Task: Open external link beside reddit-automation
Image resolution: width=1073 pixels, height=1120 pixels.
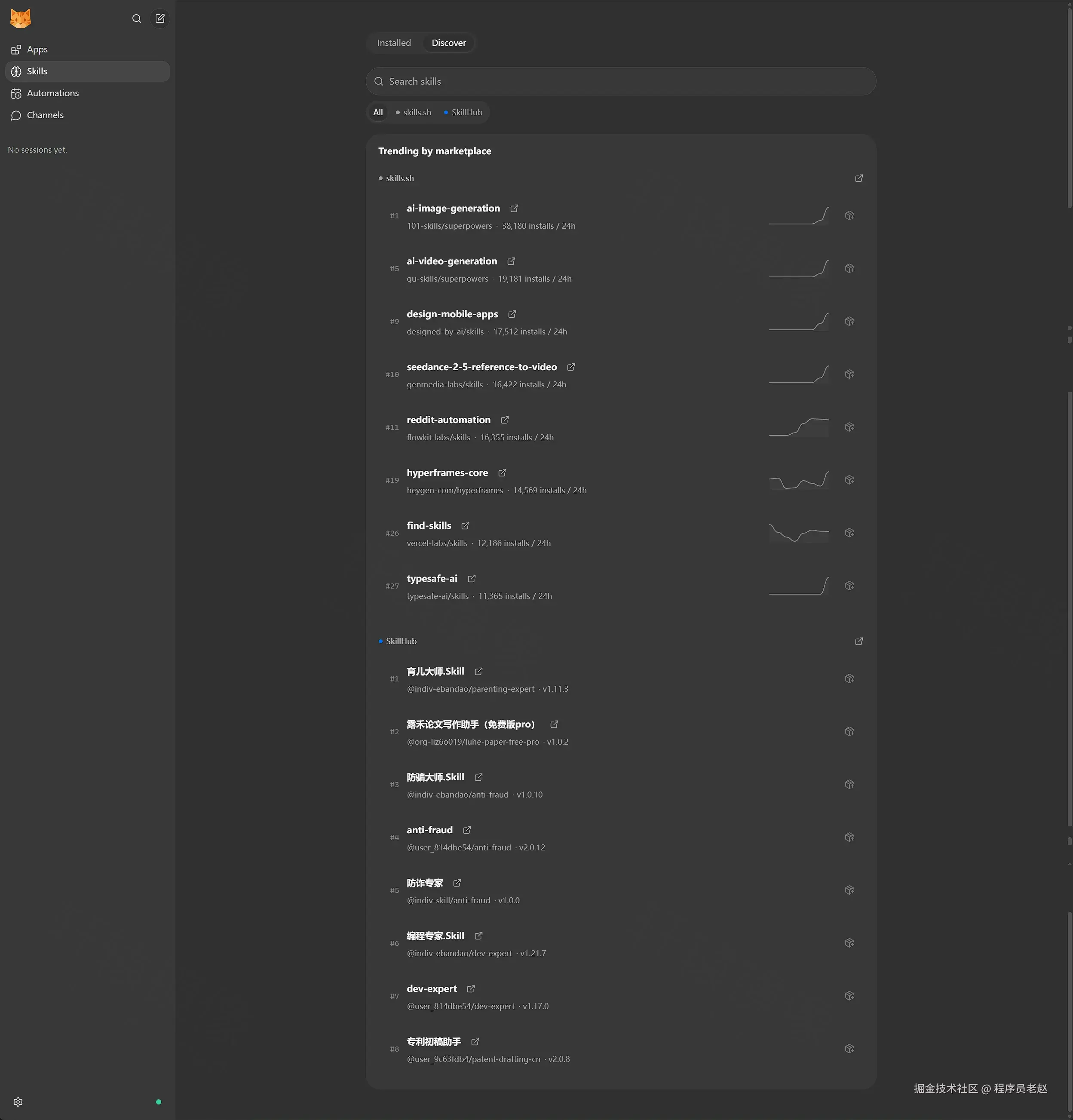Action: coord(505,420)
